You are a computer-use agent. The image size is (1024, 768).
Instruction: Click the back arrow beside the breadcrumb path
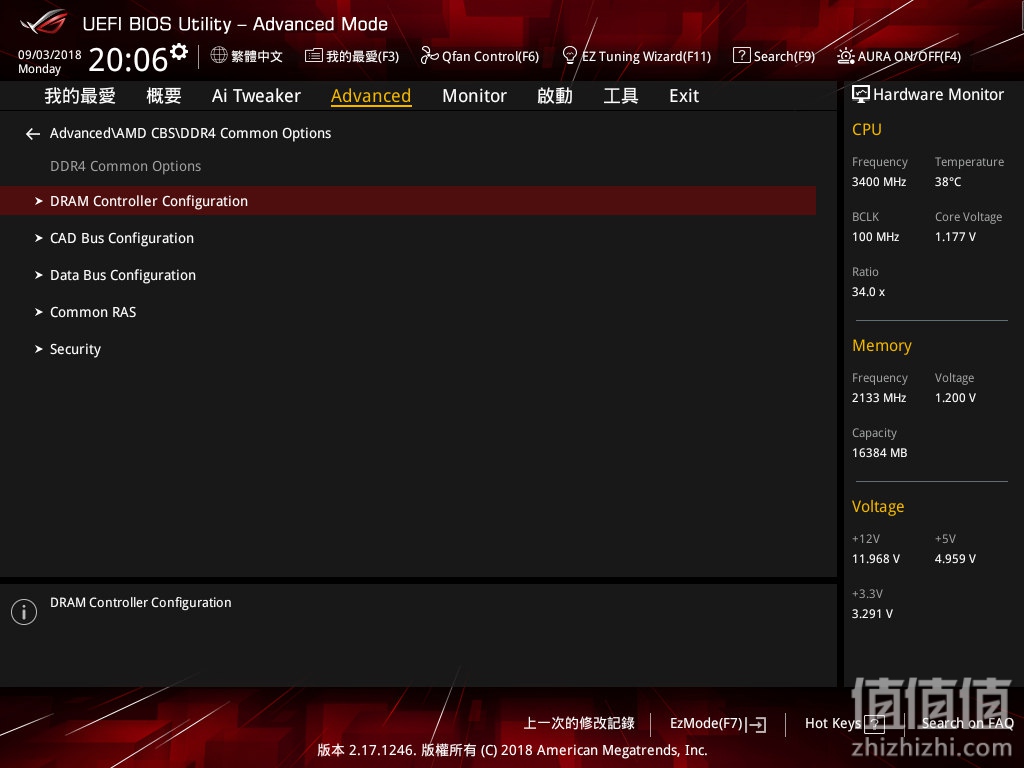pos(33,134)
